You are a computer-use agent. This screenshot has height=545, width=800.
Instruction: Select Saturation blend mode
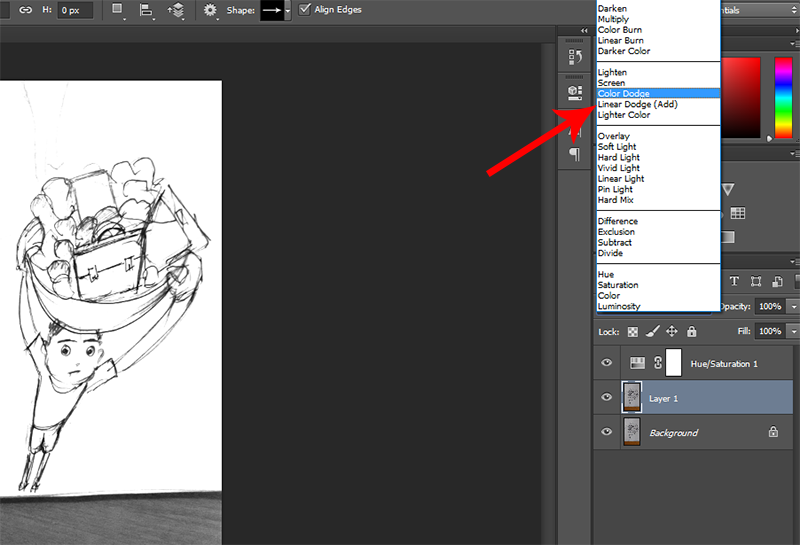point(658,285)
